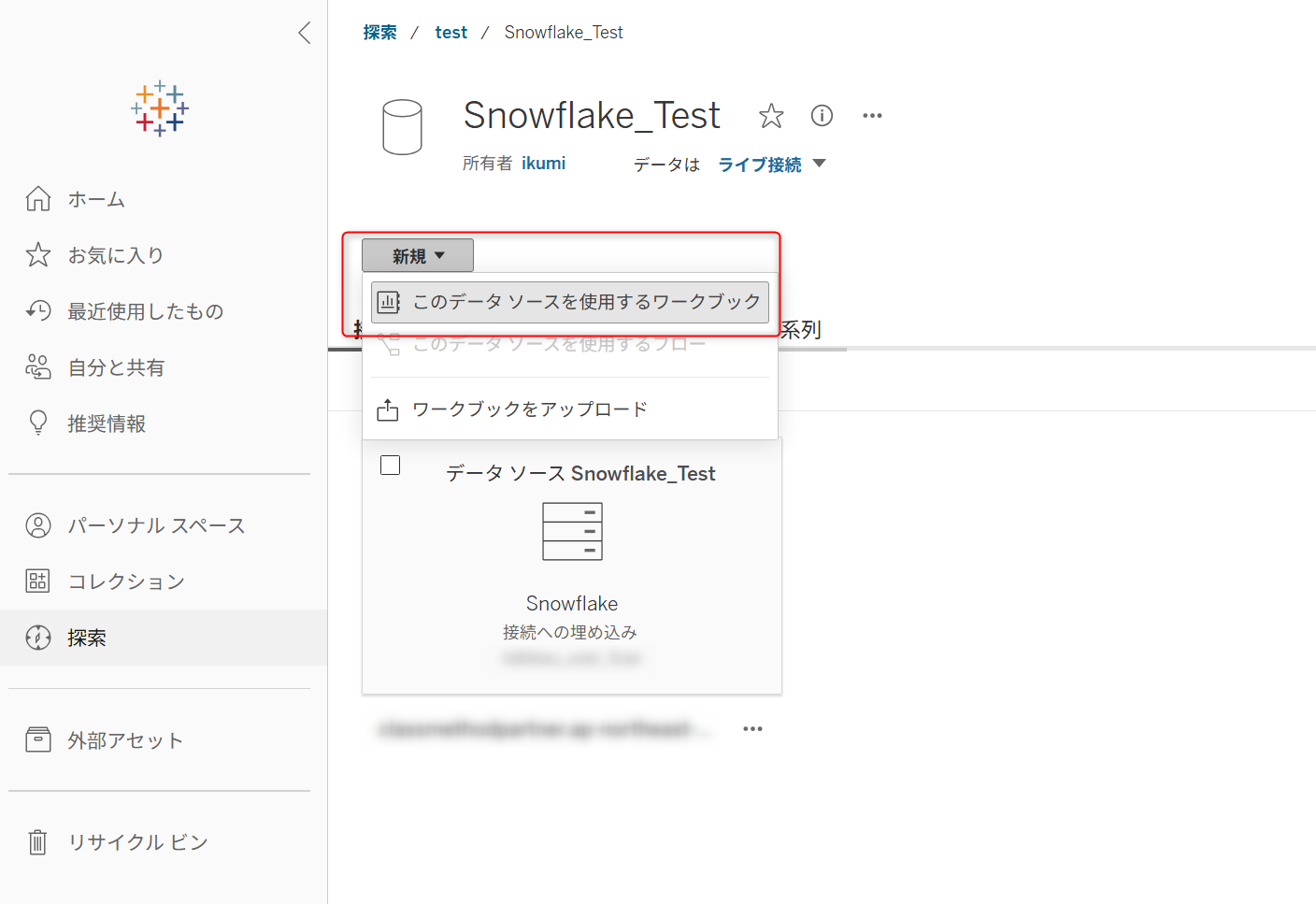Add Snowflake_Test to favorites with star
Image resolution: width=1316 pixels, height=904 pixels.
pyautogui.click(x=771, y=116)
